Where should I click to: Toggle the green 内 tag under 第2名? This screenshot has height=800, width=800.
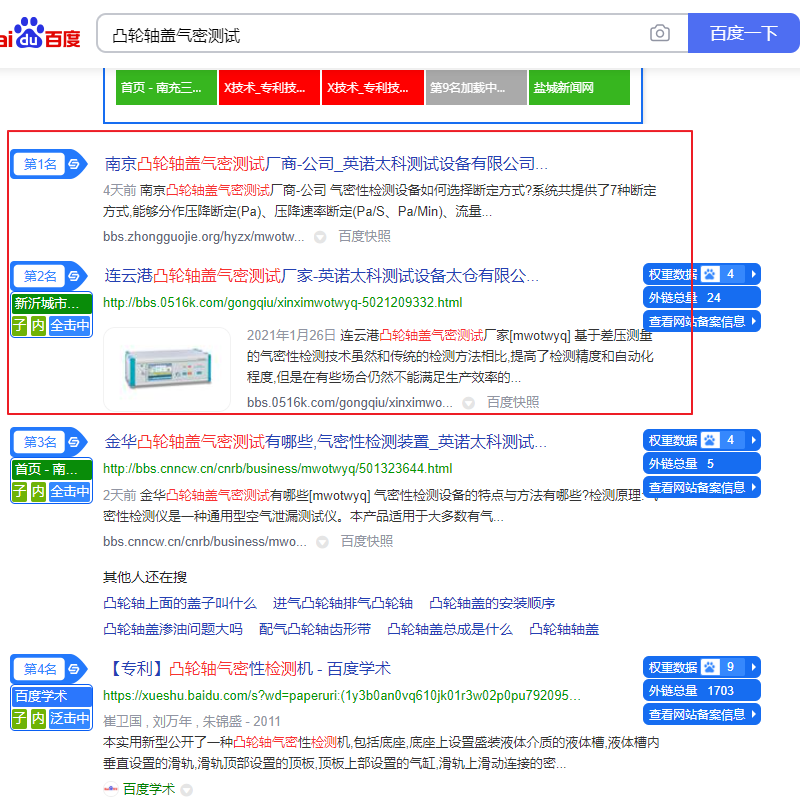point(38,325)
